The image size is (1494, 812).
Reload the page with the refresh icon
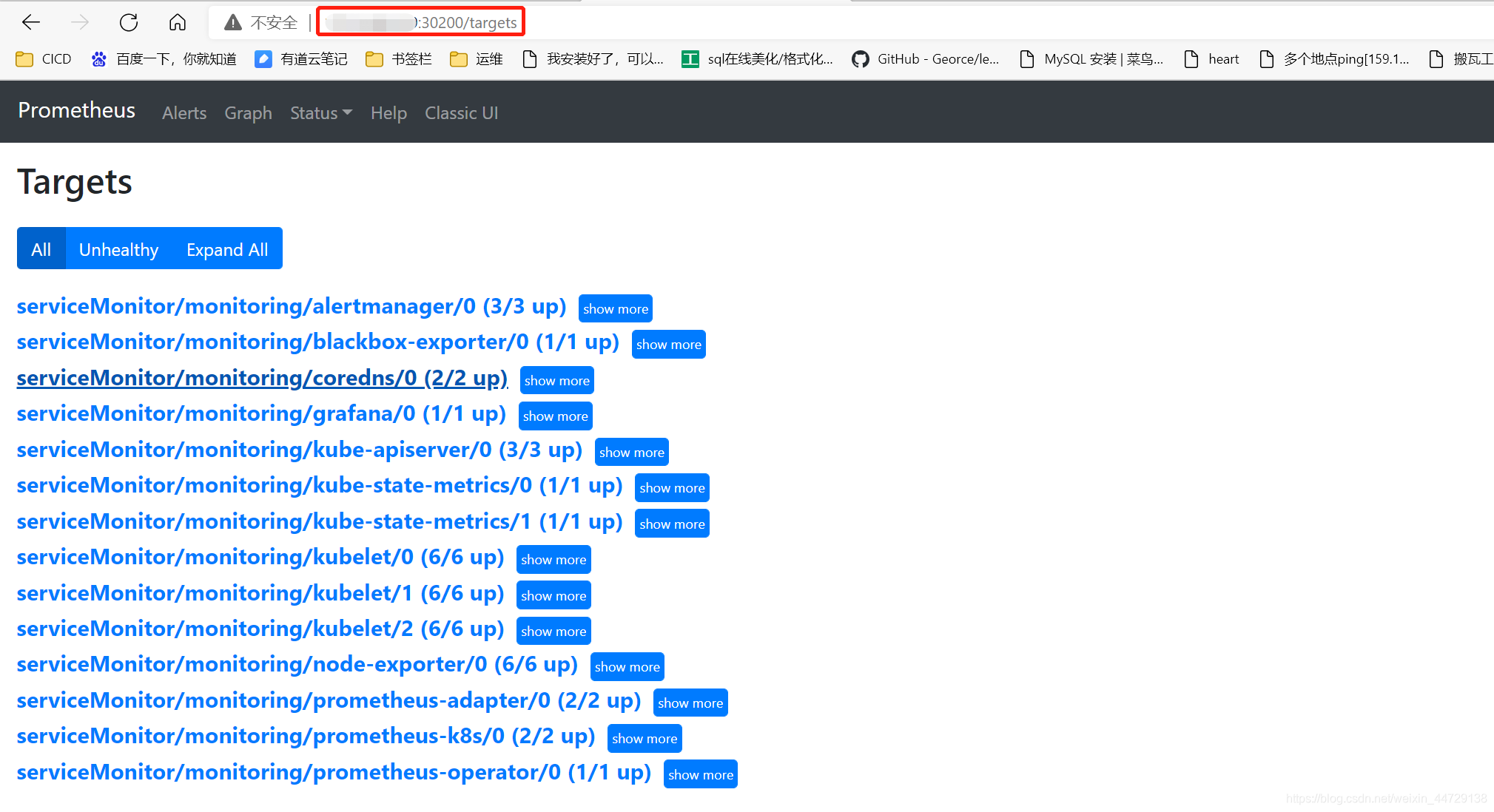129,22
